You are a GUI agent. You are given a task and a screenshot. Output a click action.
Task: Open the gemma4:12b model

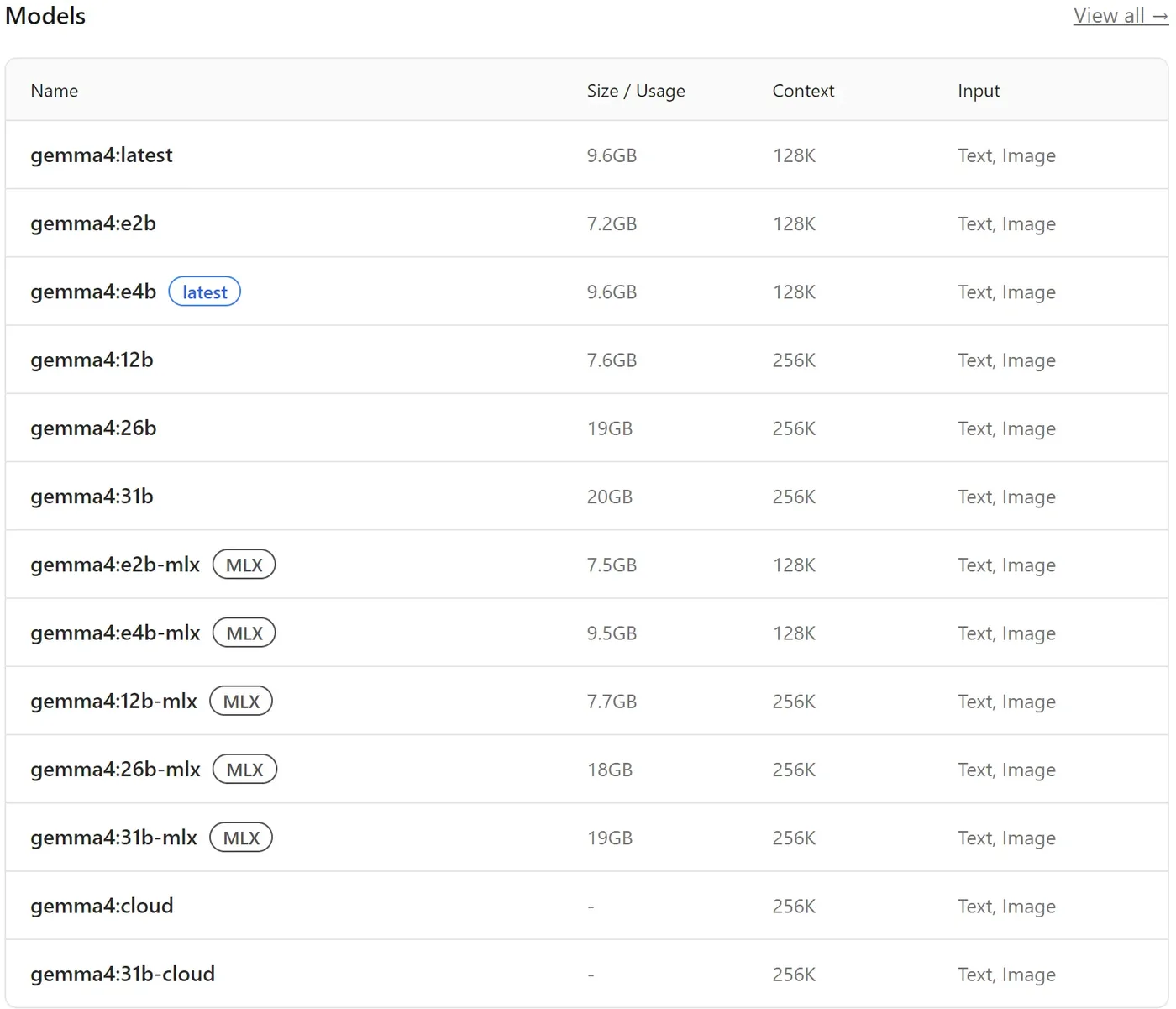(x=92, y=360)
